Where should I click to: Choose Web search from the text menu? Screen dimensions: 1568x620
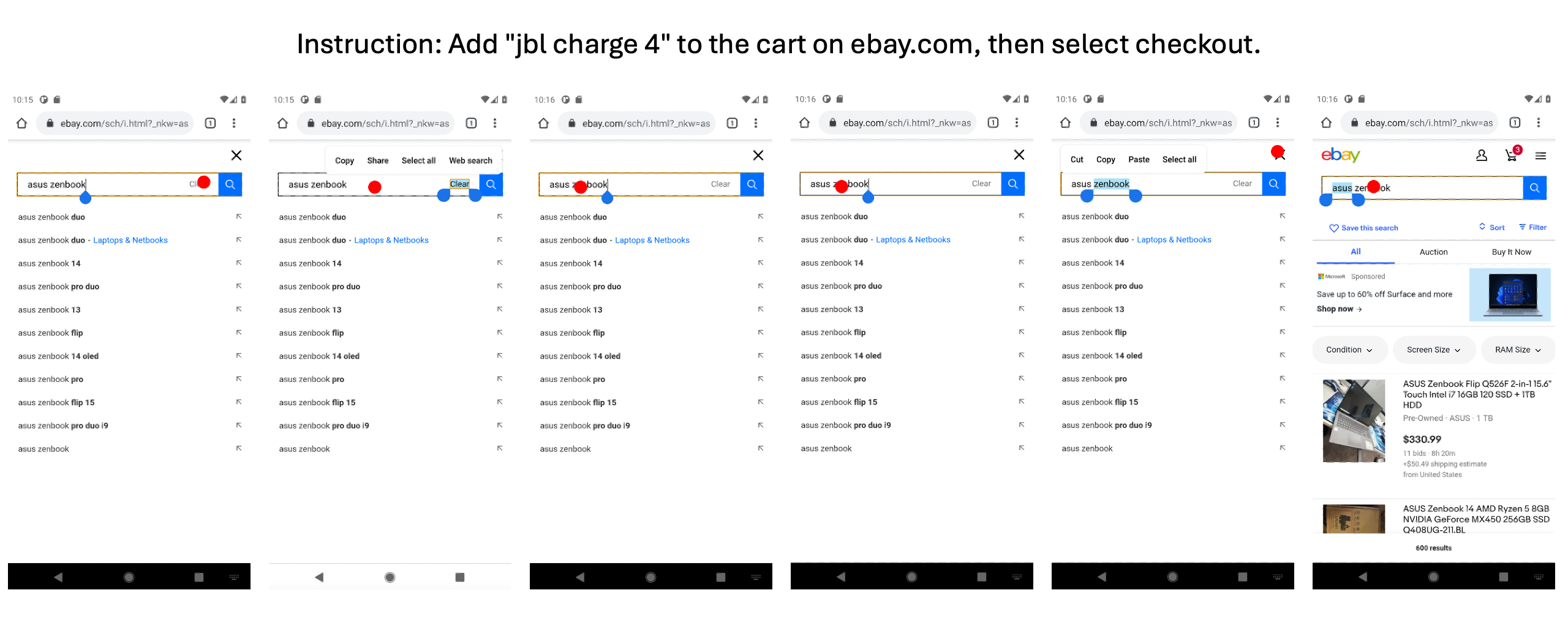pyautogui.click(x=470, y=160)
